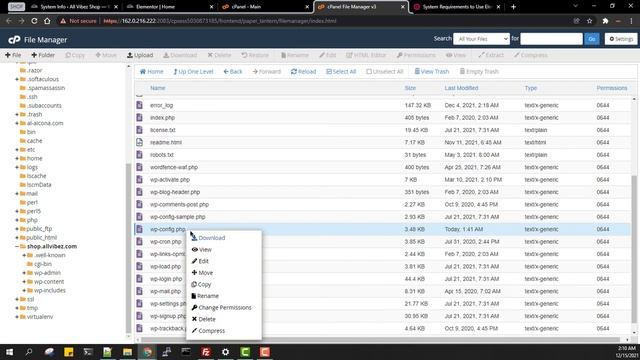This screenshot has height=360, width=640.
Task: Click the cPanel logo in File Manager header
Action: coord(14,40)
